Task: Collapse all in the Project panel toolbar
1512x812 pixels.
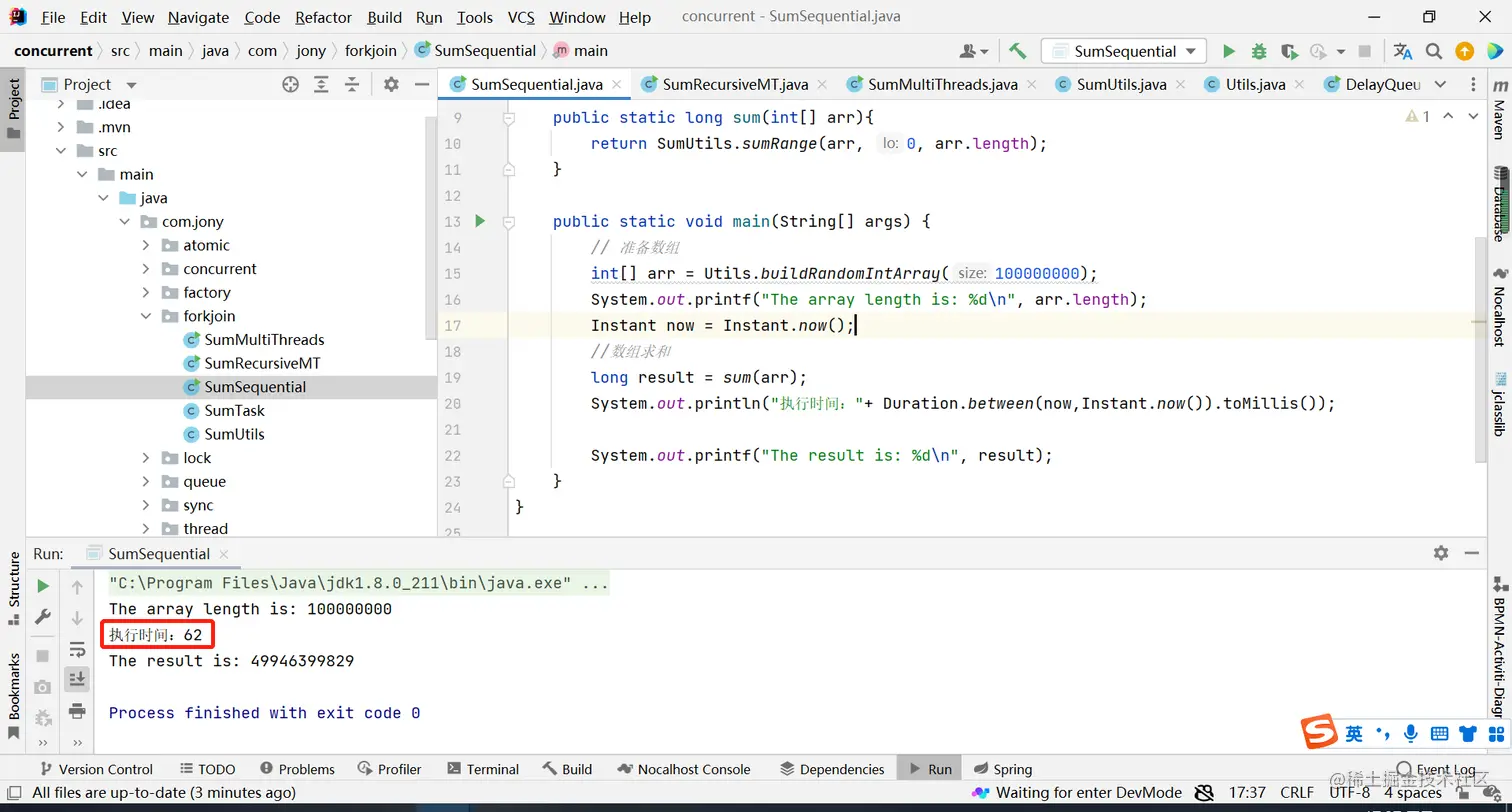Action: pos(352,85)
